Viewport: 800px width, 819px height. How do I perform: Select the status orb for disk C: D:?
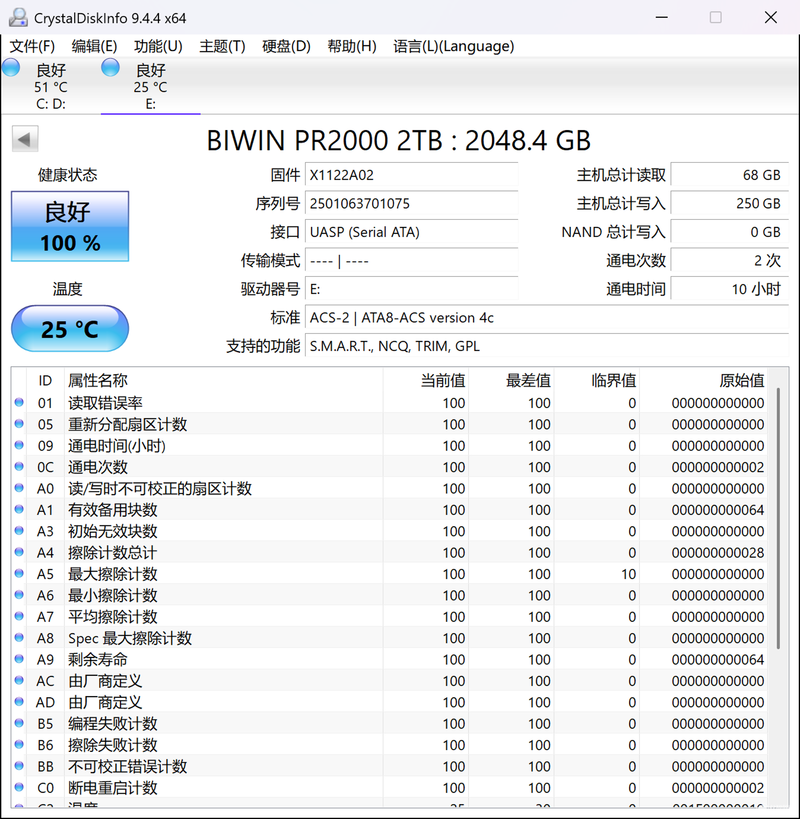(x=11, y=68)
